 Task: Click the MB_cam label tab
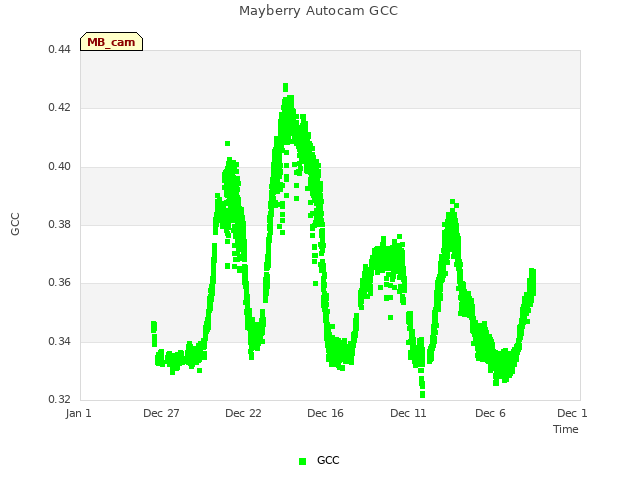(x=111, y=42)
